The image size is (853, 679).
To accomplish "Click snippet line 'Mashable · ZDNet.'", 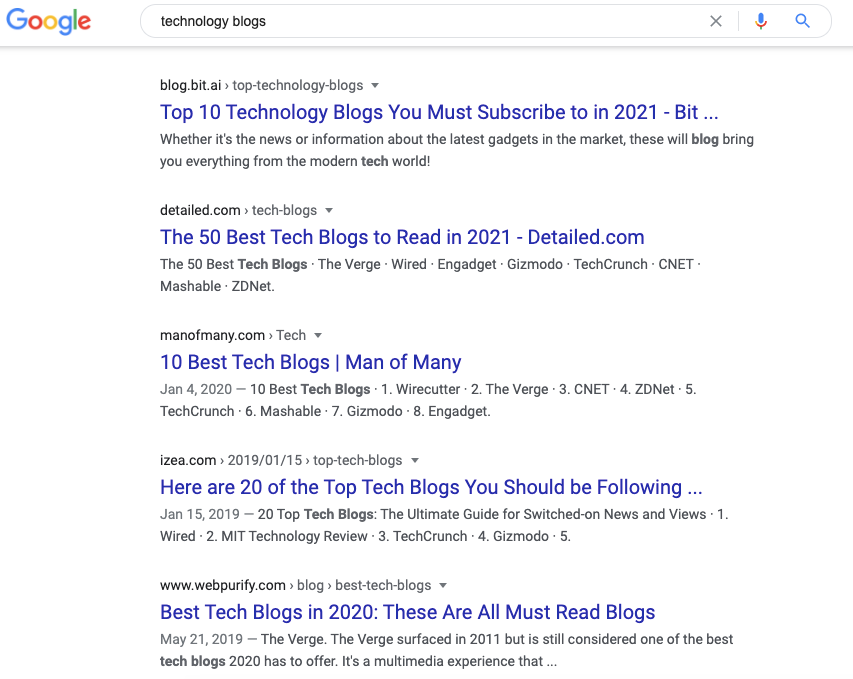I will pyautogui.click(x=217, y=286).
